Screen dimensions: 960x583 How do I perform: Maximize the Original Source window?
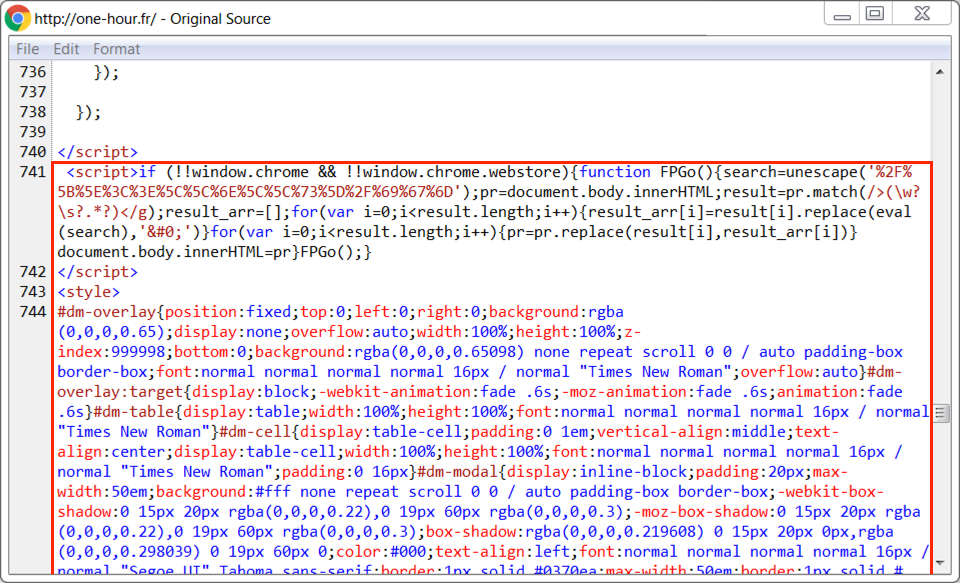875,14
